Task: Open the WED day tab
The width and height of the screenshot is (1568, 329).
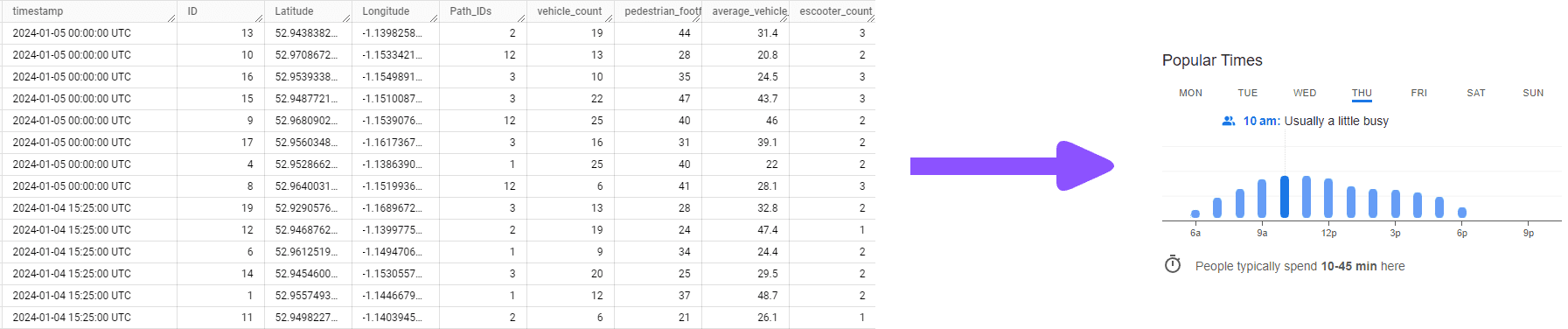Action: (x=1305, y=93)
